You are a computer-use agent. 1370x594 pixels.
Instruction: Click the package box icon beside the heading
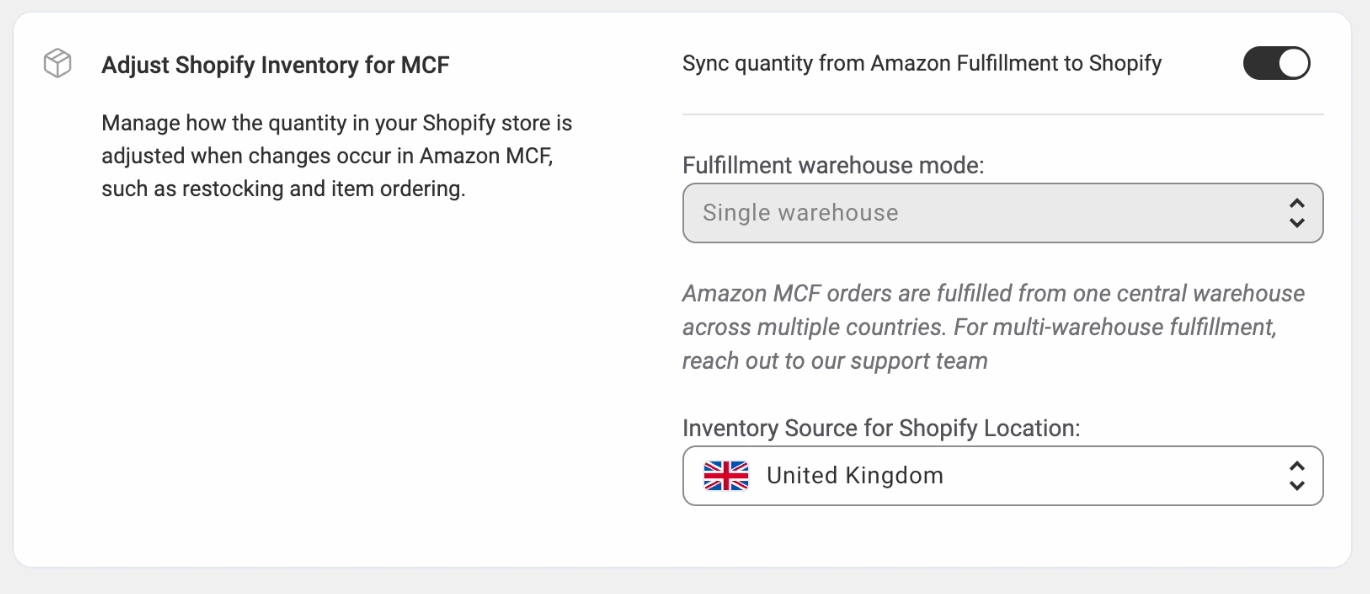(58, 65)
